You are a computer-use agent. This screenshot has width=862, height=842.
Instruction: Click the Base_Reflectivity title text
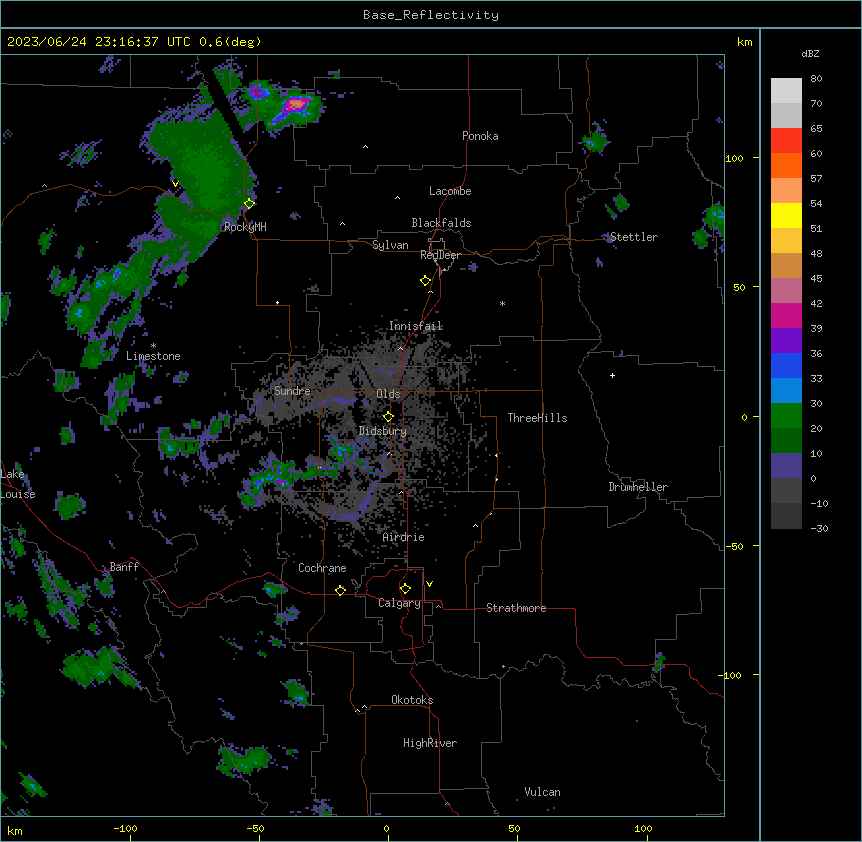click(431, 15)
